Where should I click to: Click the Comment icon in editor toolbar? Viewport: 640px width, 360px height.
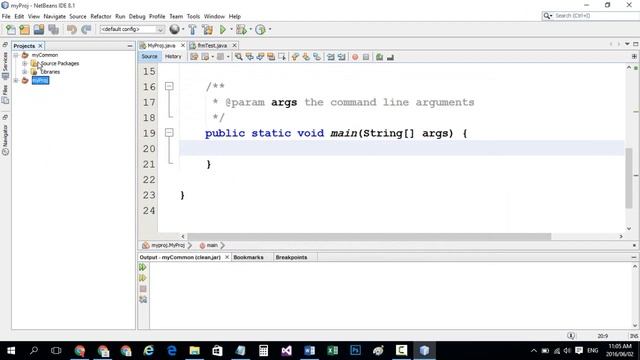(379, 57)
